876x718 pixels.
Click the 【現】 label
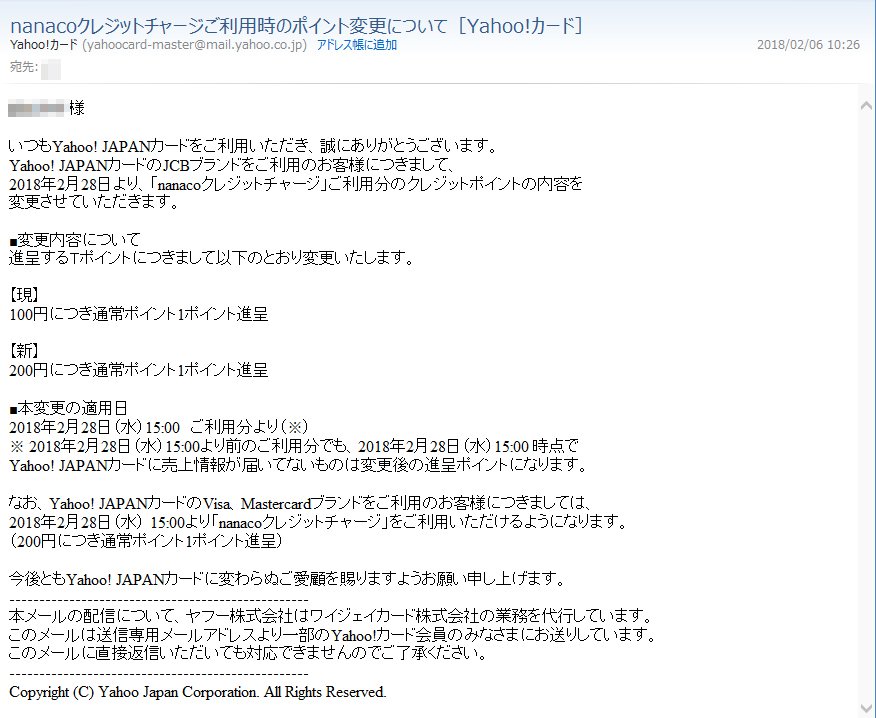[x=24, y=295]
